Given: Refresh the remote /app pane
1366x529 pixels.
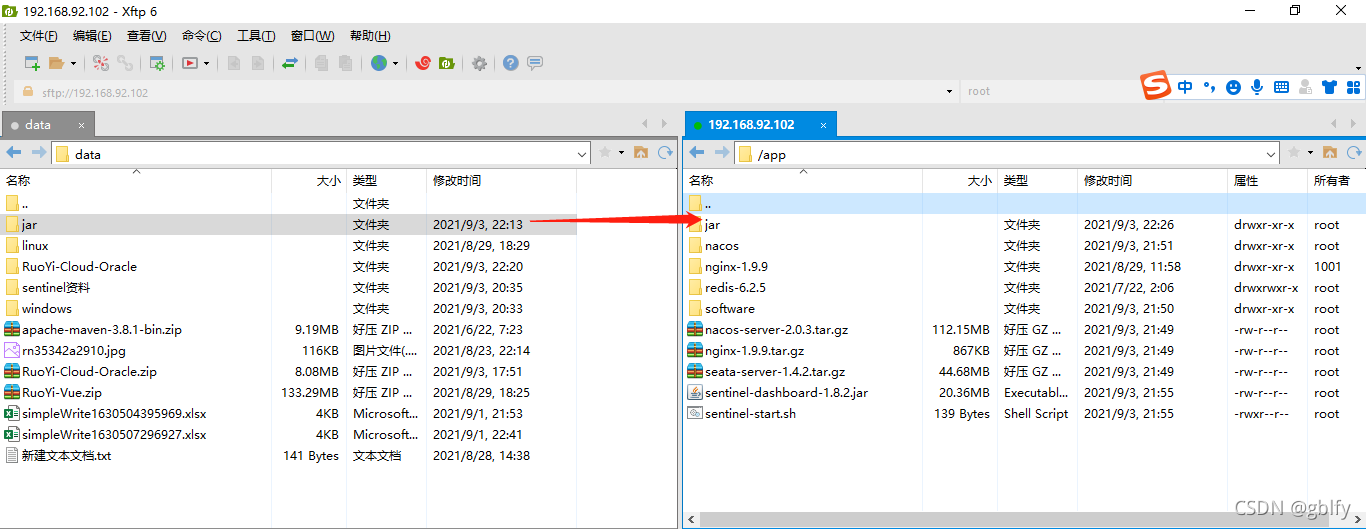Looking at the screenshot, I should (x=1354, y=153).
